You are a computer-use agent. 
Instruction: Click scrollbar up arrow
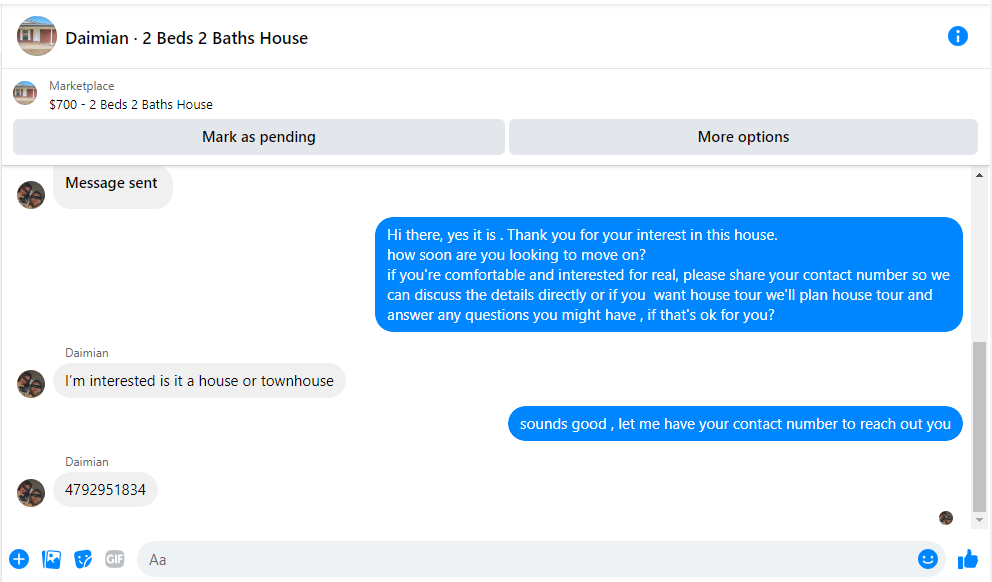click(979, 175)
